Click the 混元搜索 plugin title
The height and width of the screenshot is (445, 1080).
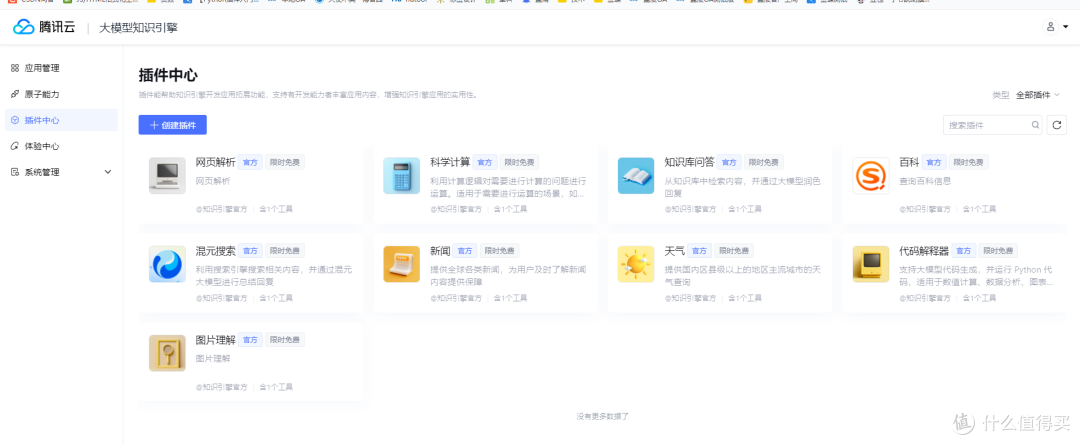tap(216, 251)
